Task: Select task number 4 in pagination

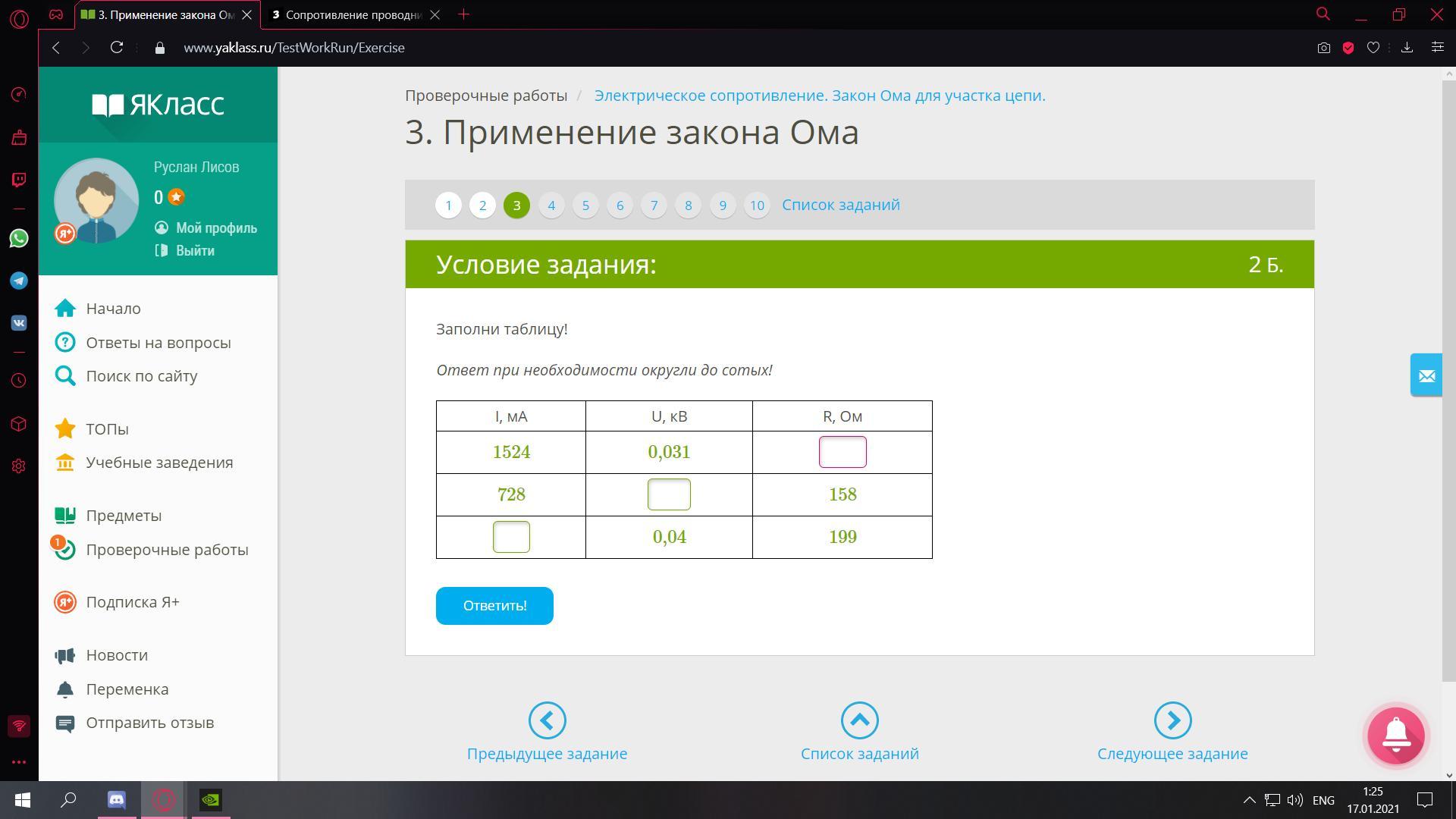Action: pyautogui.click(x=551, y=206)
